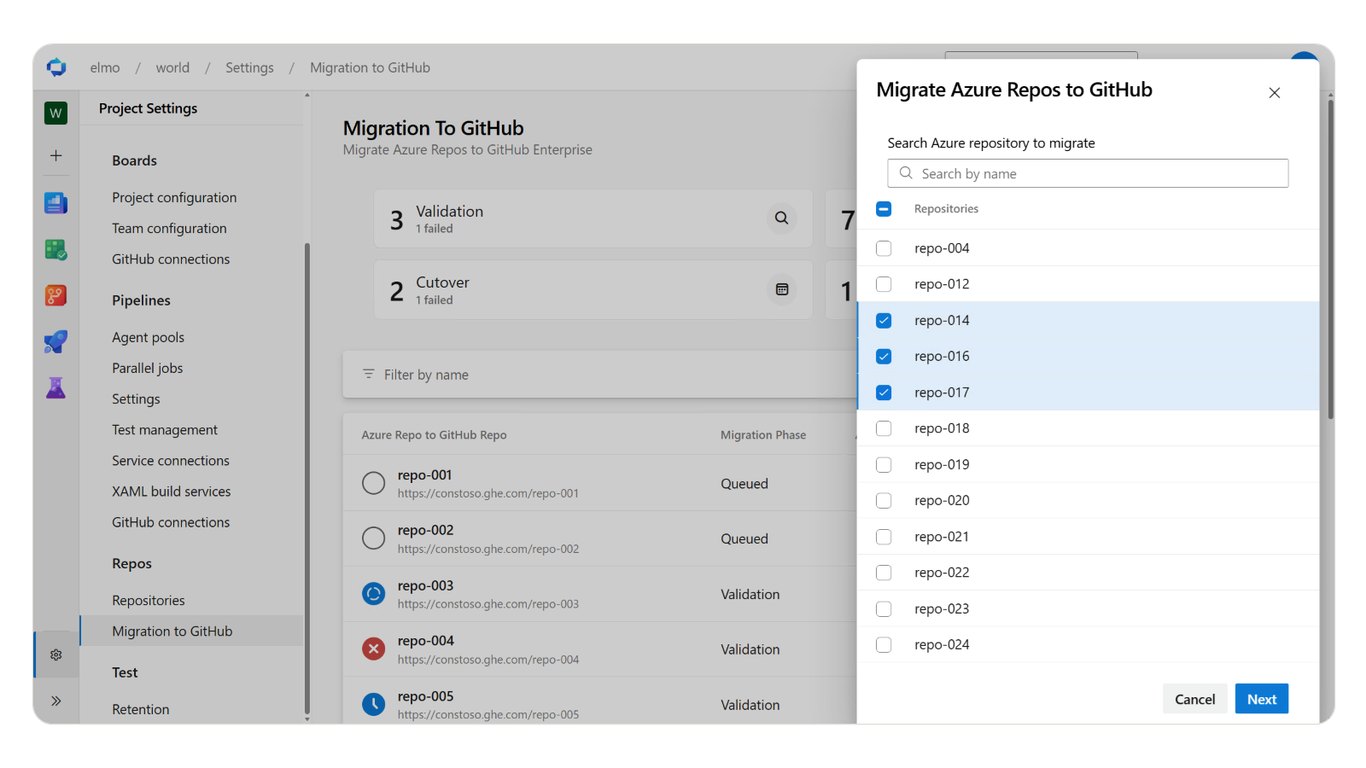Open Agent pools settings page
Viewport: 1366px width, 768px height.
tap(148, 337)
